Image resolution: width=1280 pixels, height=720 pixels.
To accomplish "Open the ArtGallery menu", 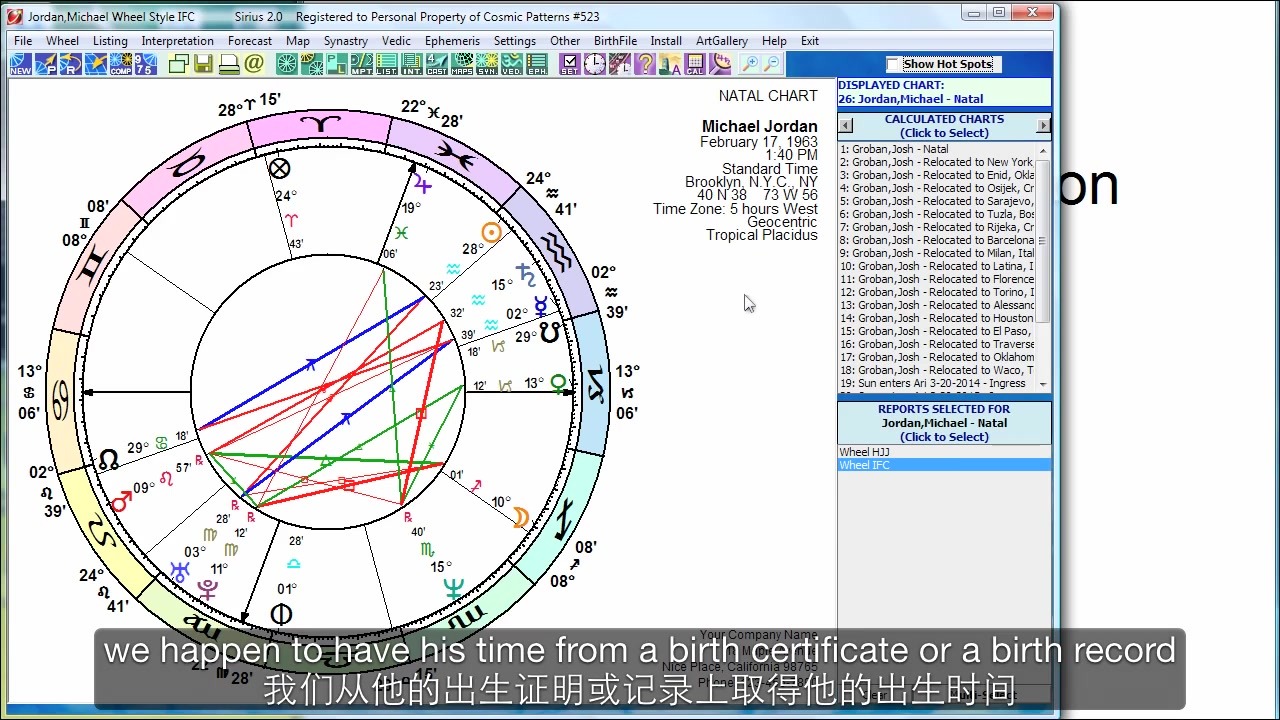I will pos(722,41).
